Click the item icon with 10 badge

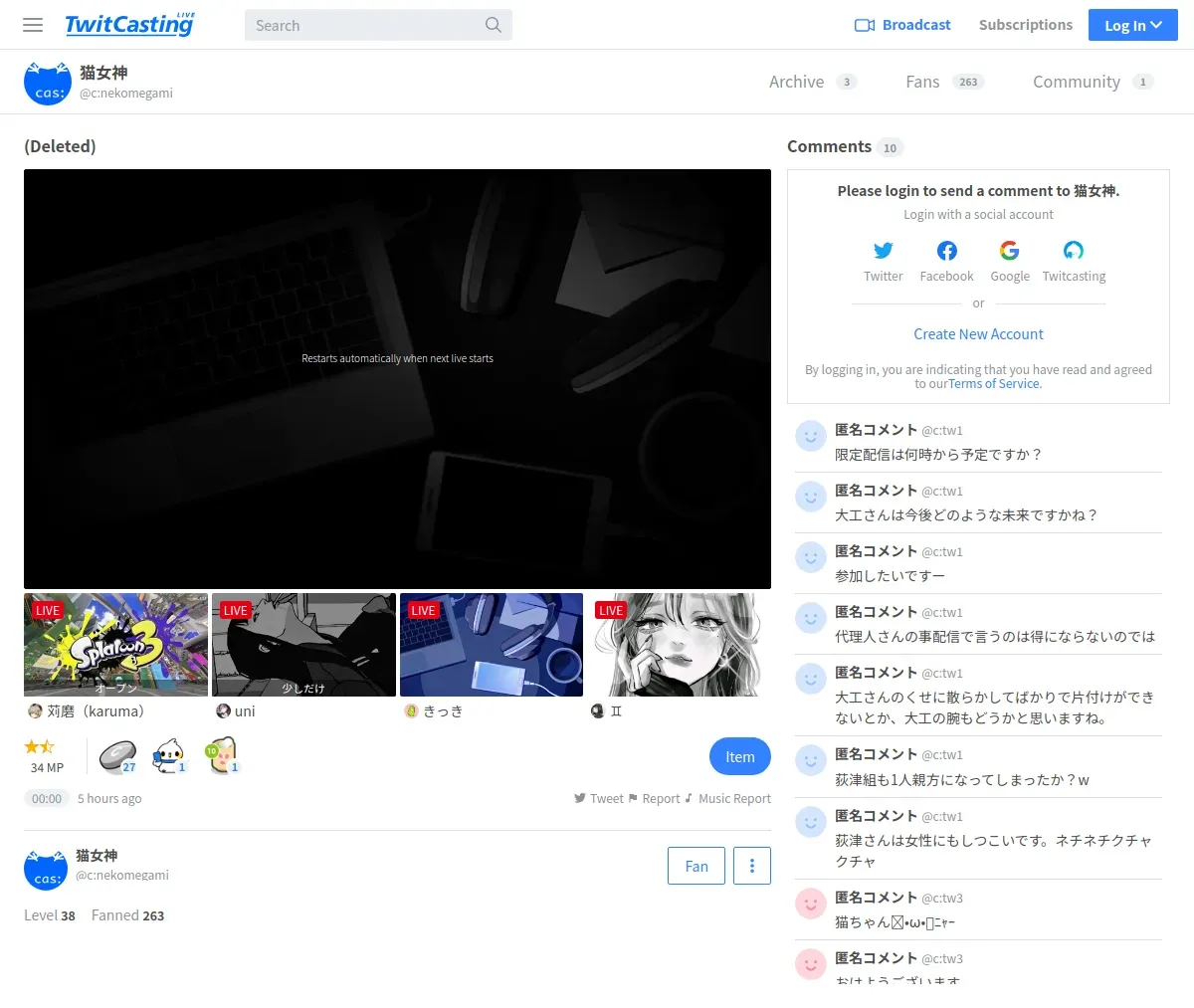point(222,756)
